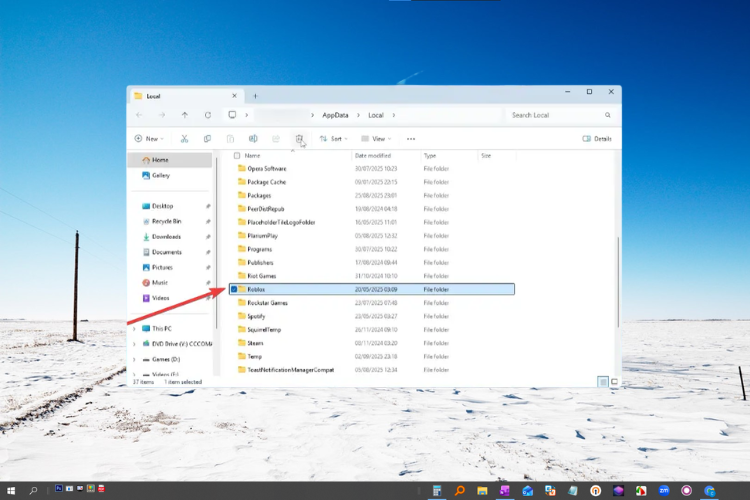The image size is (750, 500).
Task: Open the New dropdown
Action: tap(149, 139)
